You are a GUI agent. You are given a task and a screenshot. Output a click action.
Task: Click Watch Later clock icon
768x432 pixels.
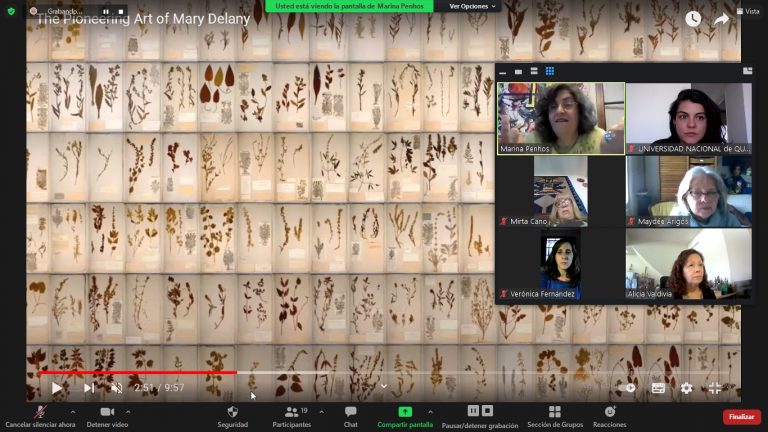click(693, 19)
